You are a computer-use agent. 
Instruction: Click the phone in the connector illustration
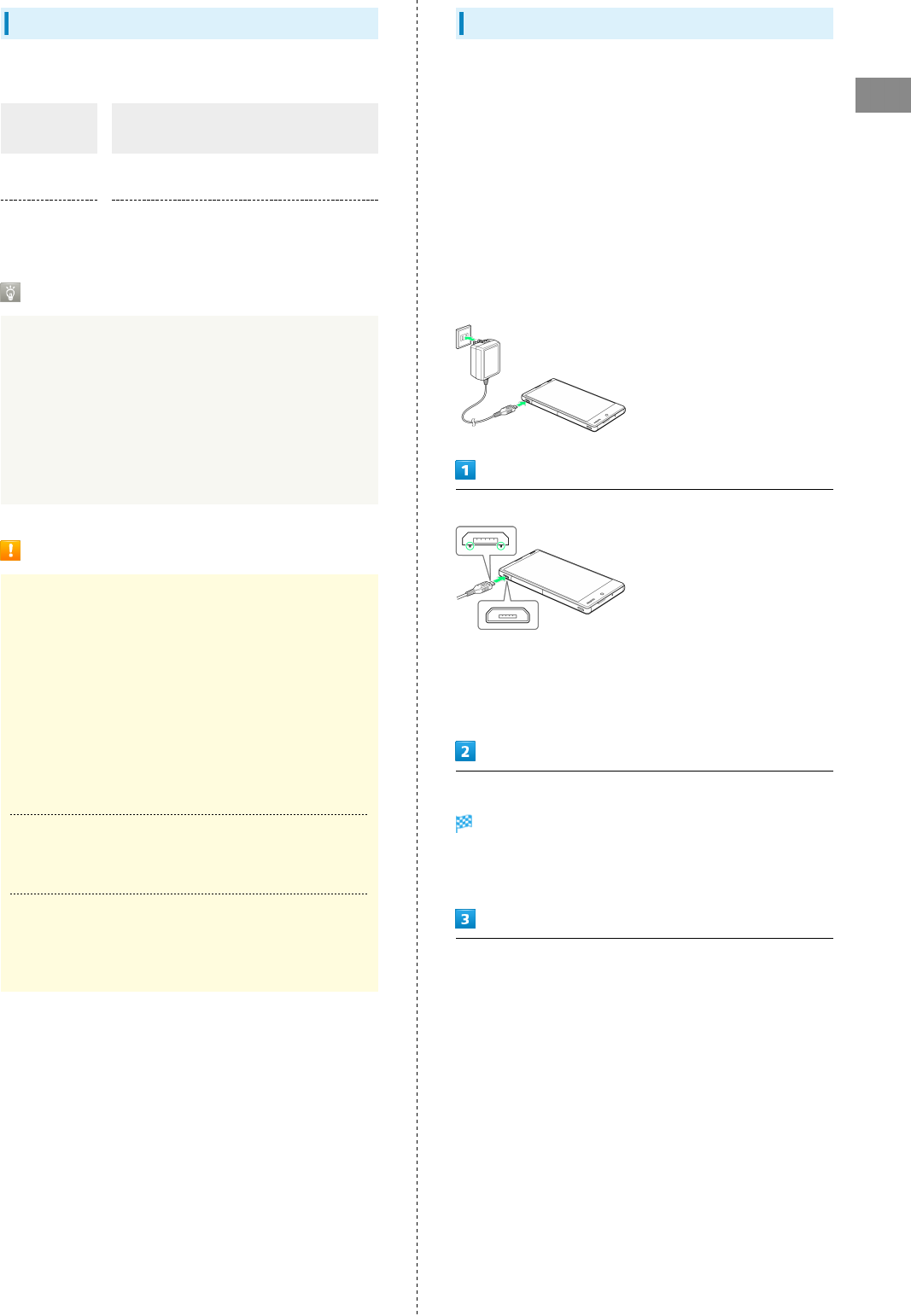[x=564, y=580]
